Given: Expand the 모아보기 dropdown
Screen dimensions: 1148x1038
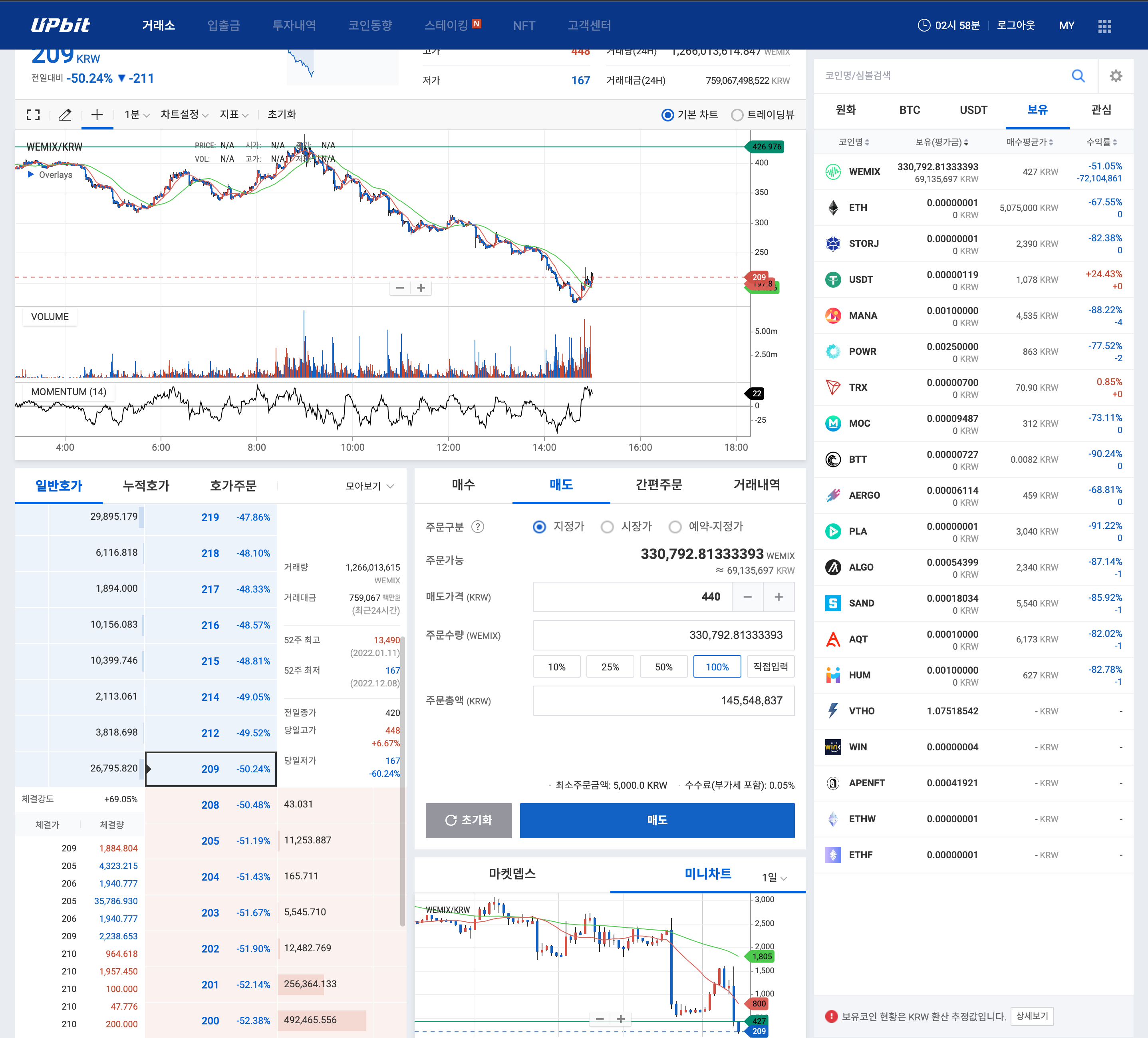Looking at the screenshot, I should [369, 486].
